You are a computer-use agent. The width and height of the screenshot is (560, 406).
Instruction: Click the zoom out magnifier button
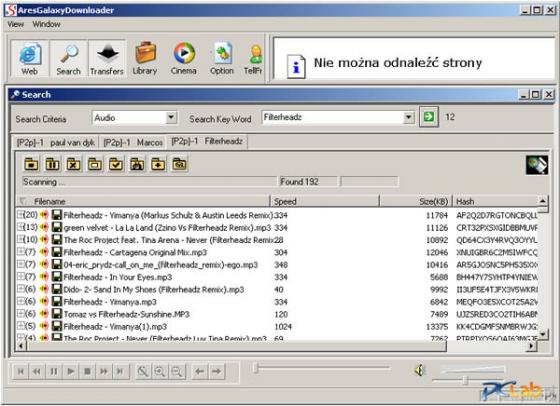pyautogui.click(x=176, y=371)
